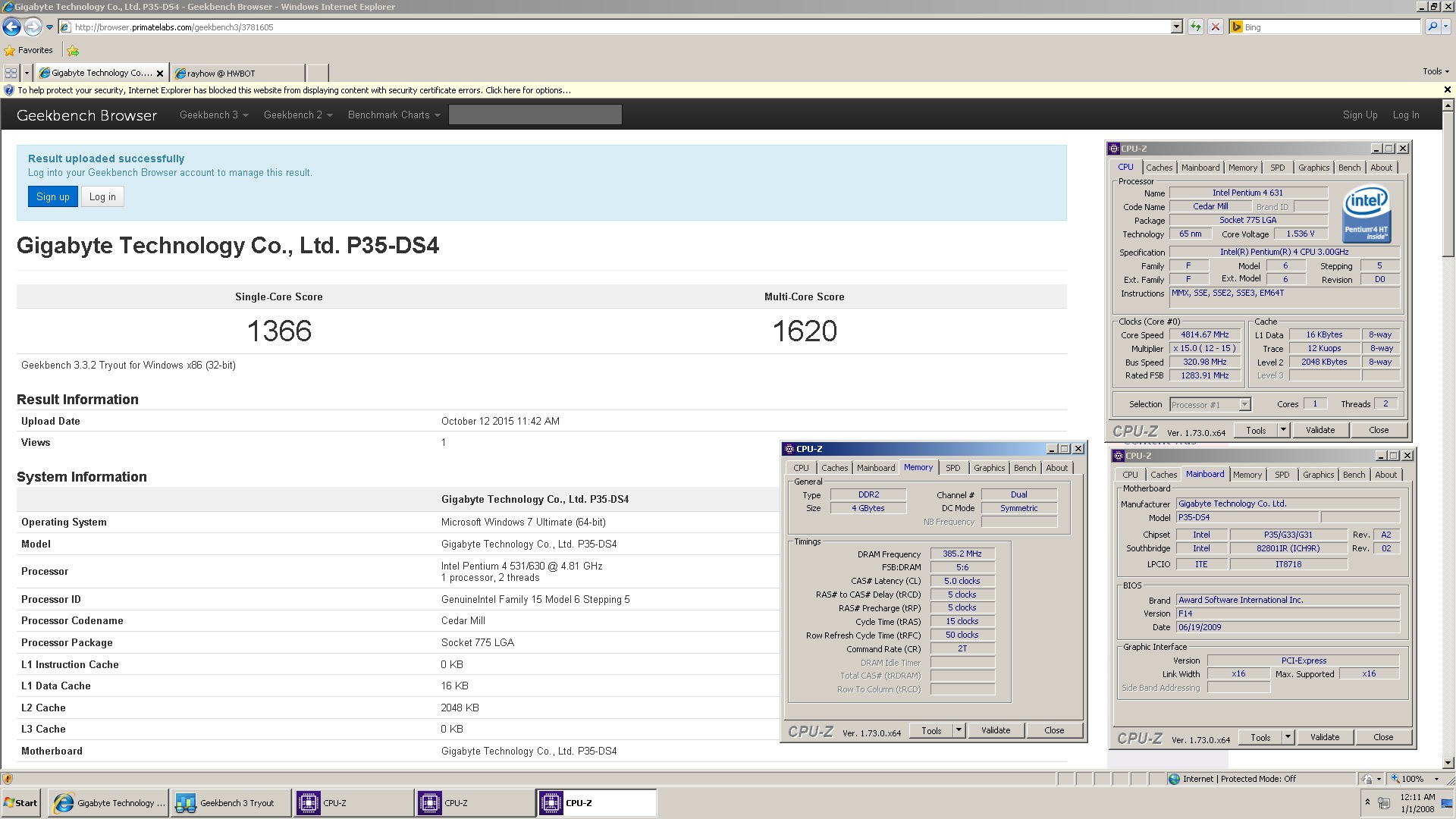The image size is (1456, 819).
Task: Open the Quick Tabs grid icon
Action: coord(11,73)
